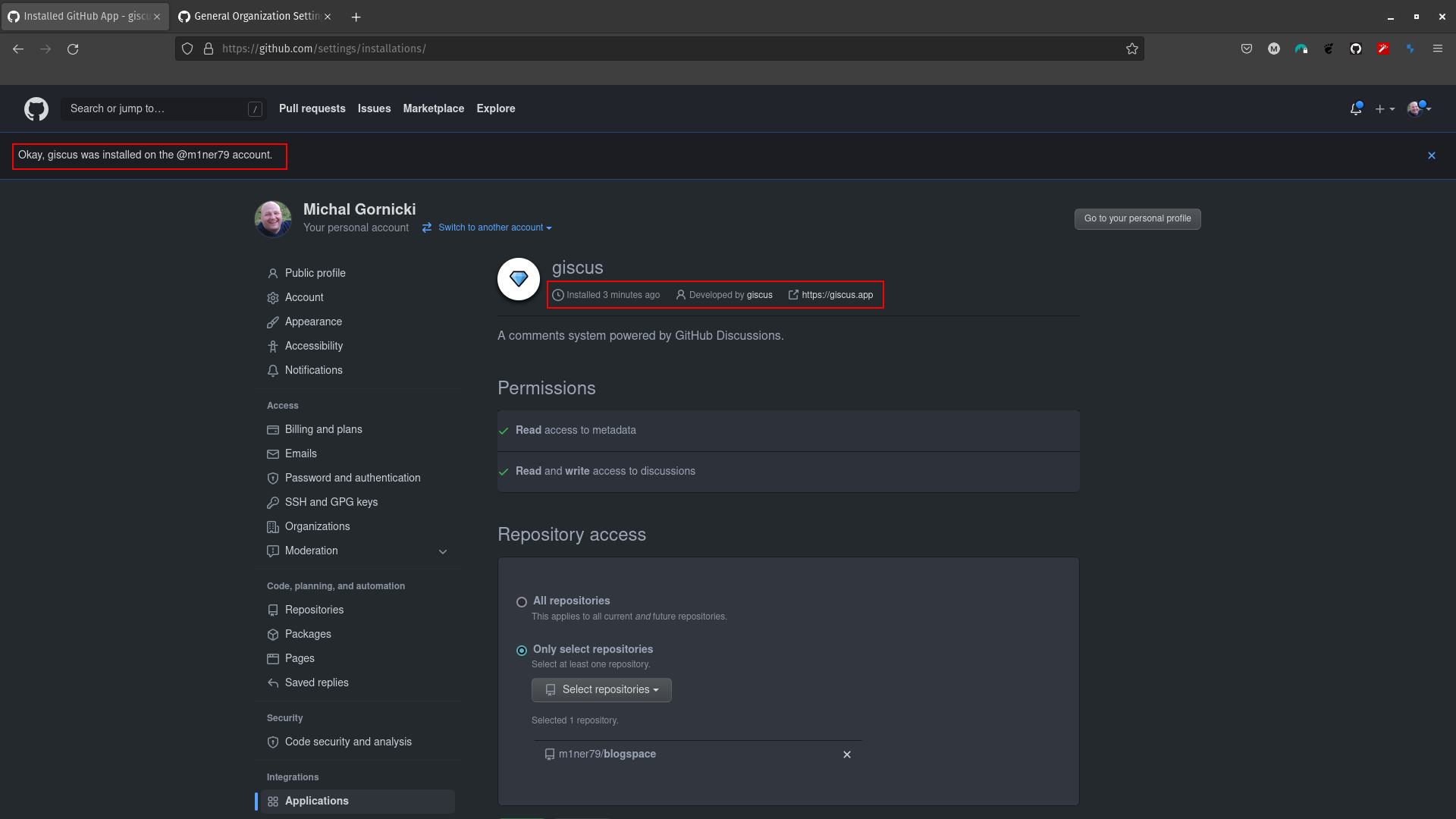Expand the Moderation section chevron
The image size is (1456, 819).
point(443,551)
